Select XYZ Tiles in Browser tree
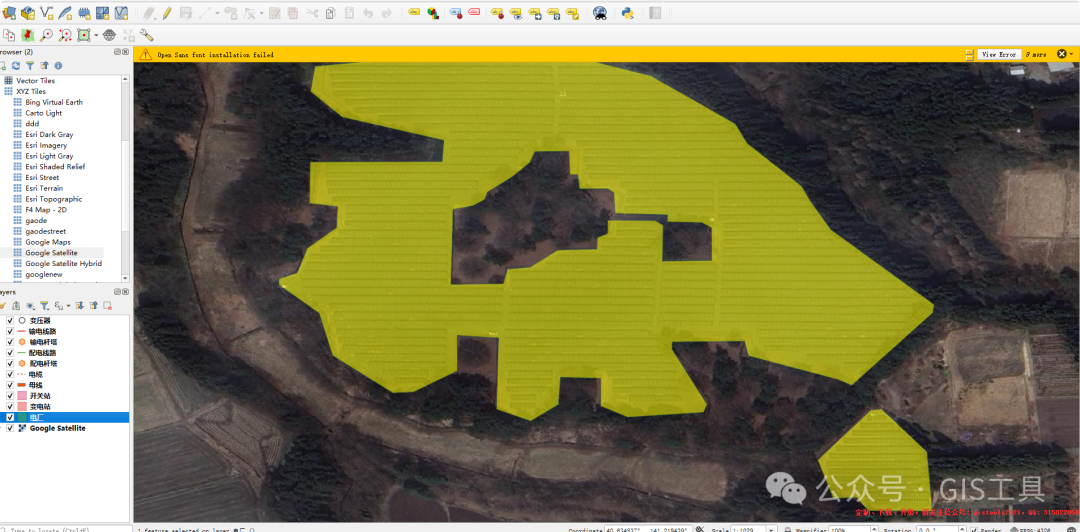This screenshot has width=1080, height=532. tap(30, 91)
